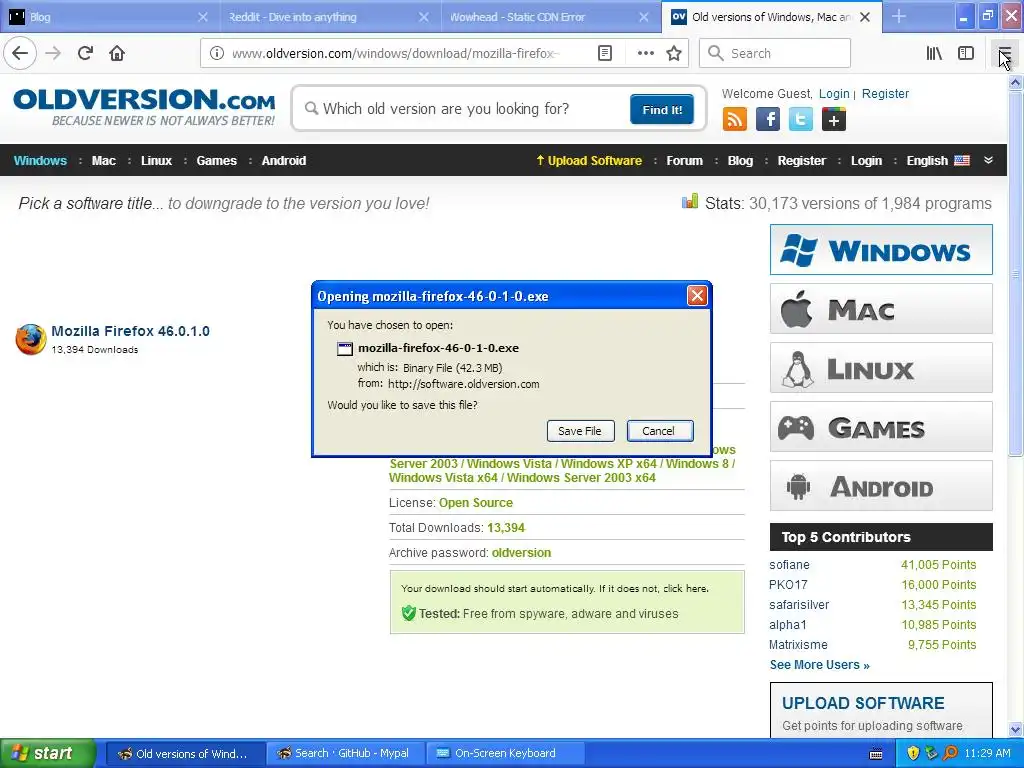Select Linux in the navigation bar
The height and width of the screenshot is (768, 1024).
pos(156,161)
